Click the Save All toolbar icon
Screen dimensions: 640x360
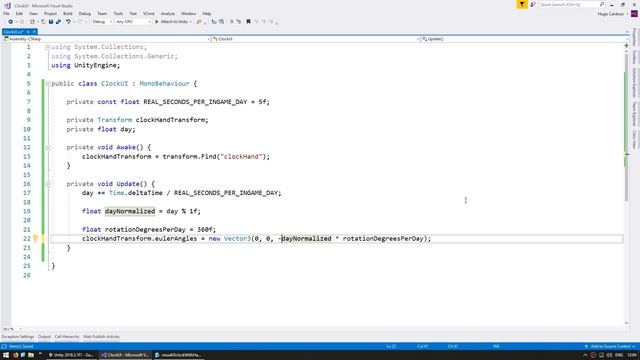(x=58, y=22)
